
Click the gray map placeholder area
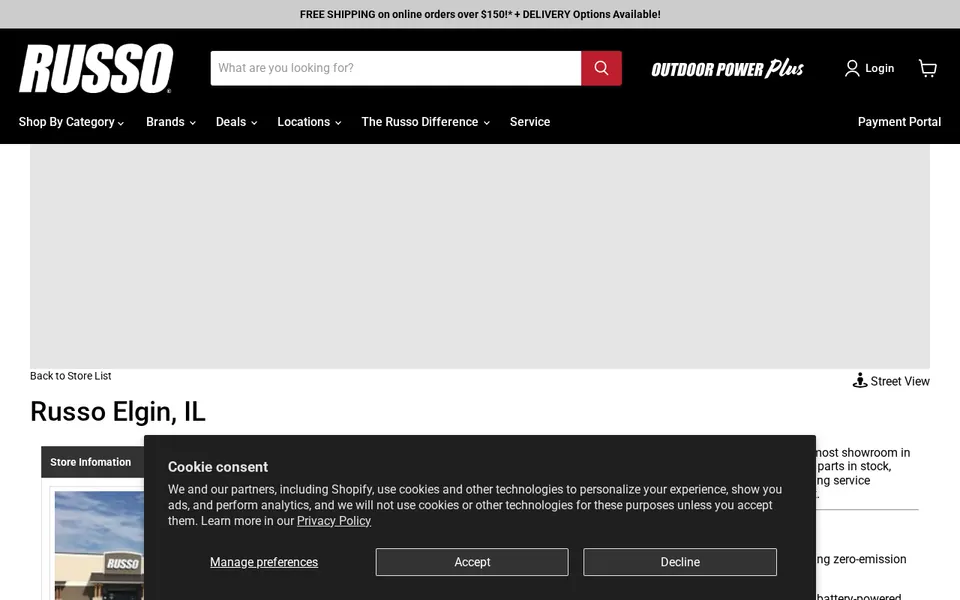point(480,257)
